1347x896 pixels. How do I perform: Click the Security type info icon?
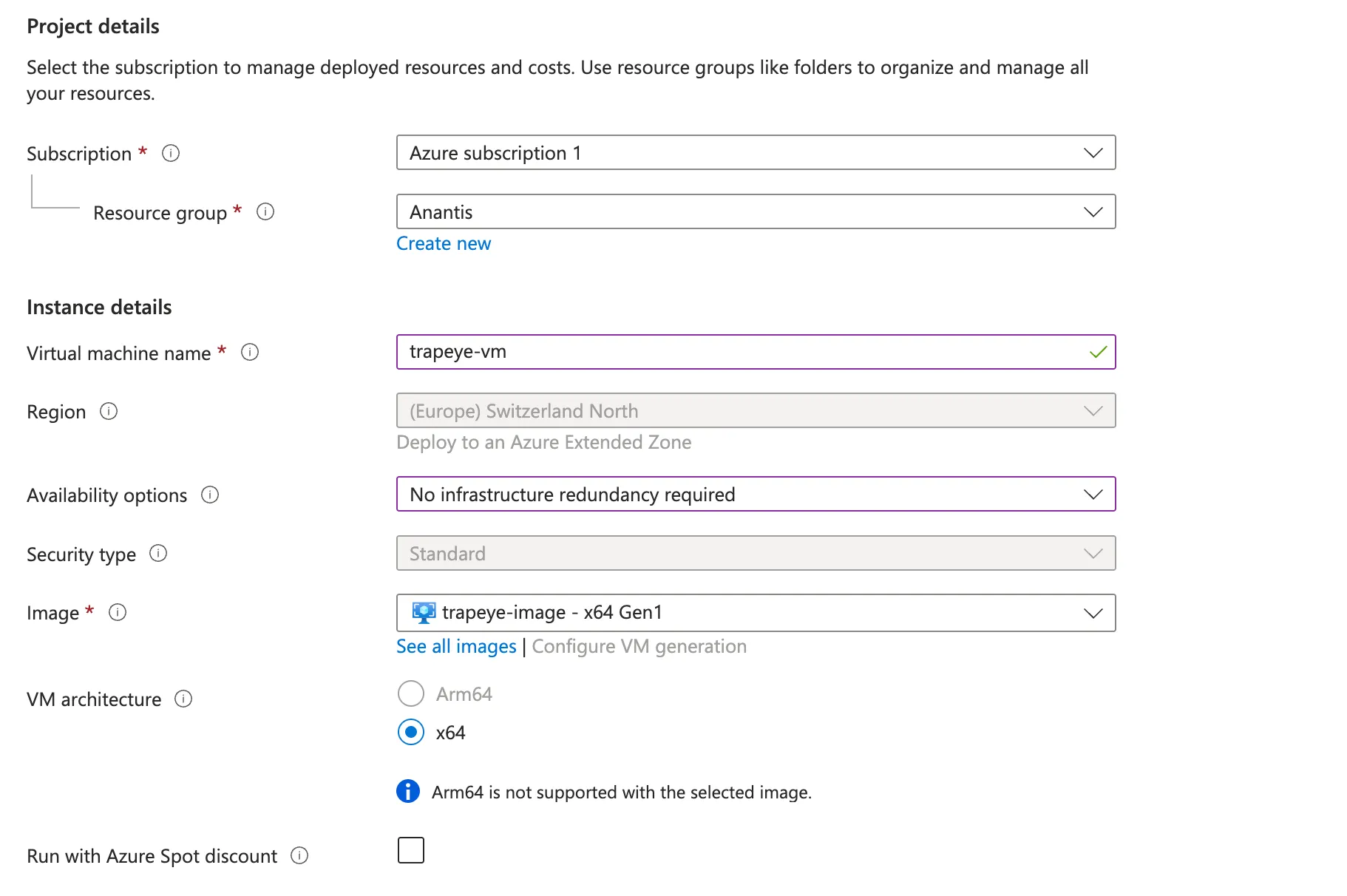(158, 553)
